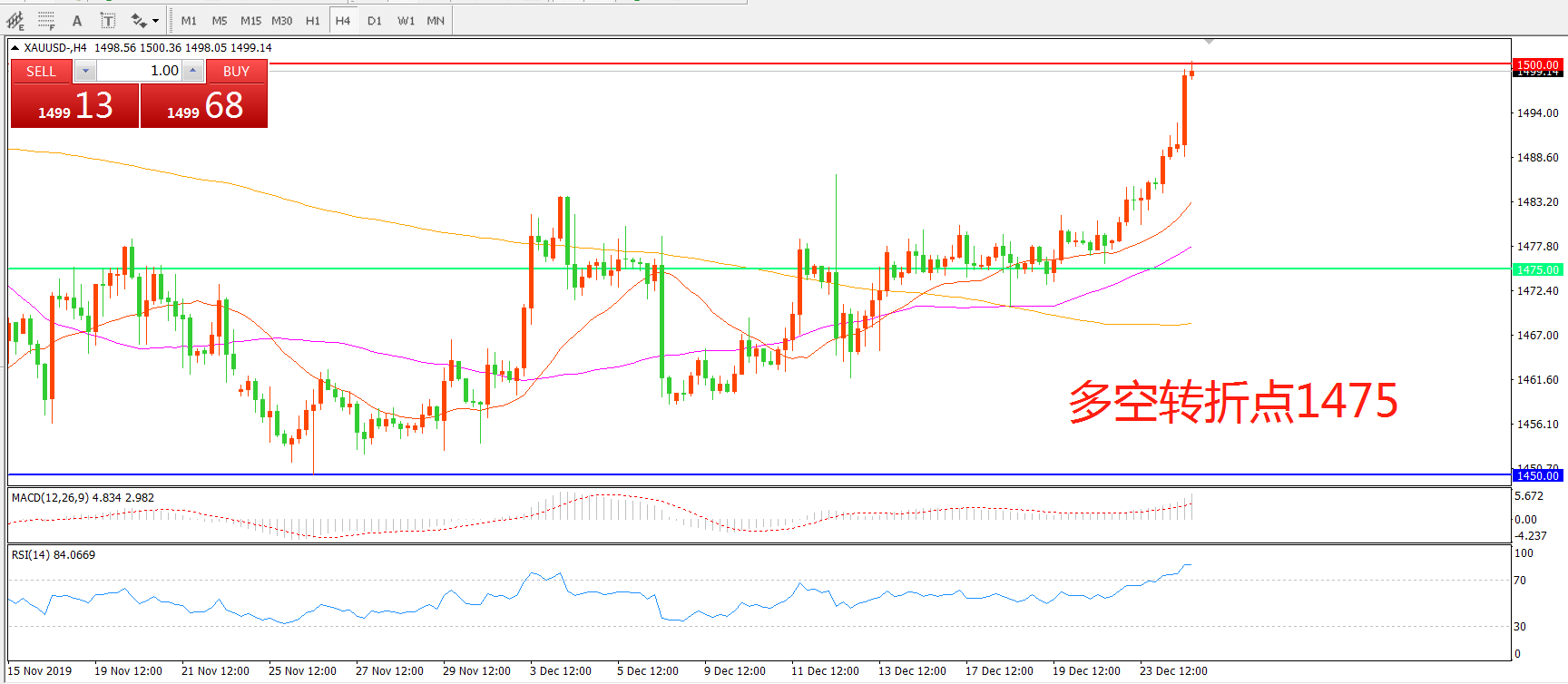Switch chart to M15 timeframe

(x=250, y=20)
